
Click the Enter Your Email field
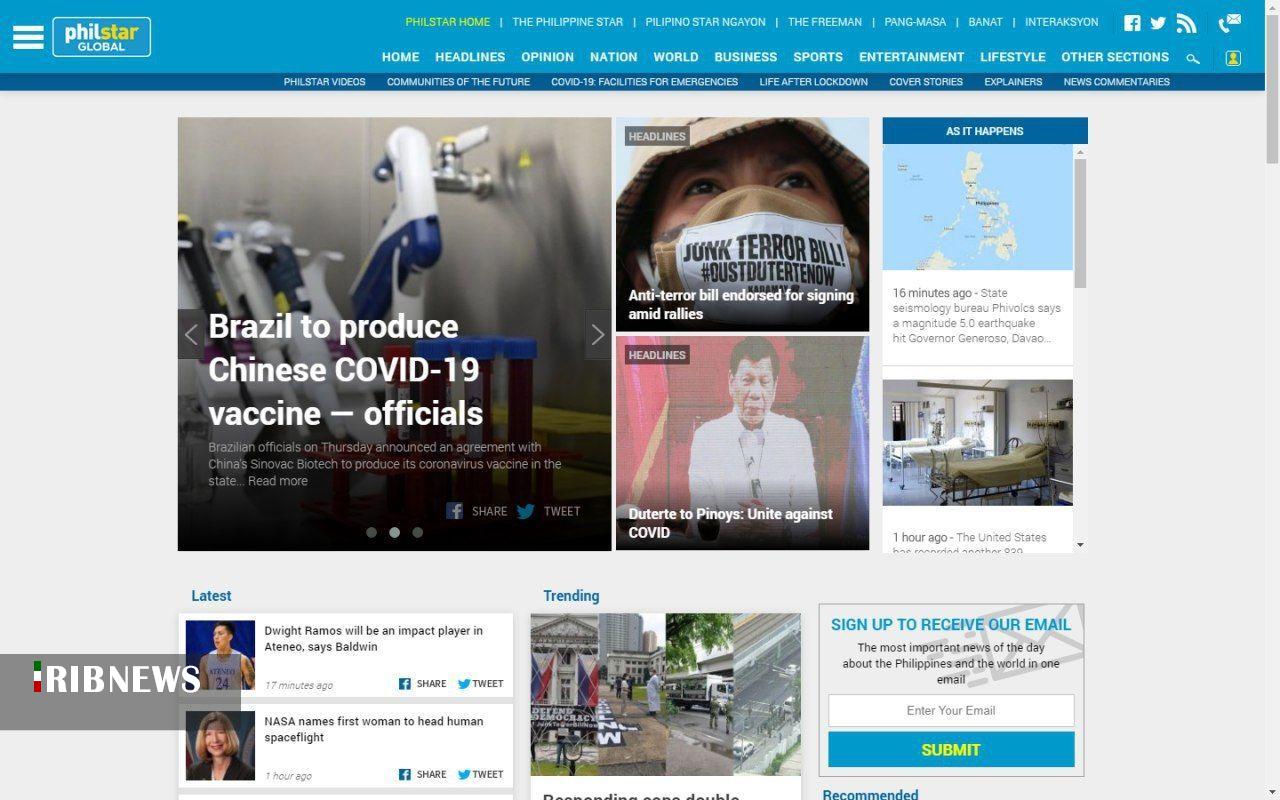(950, 710)
